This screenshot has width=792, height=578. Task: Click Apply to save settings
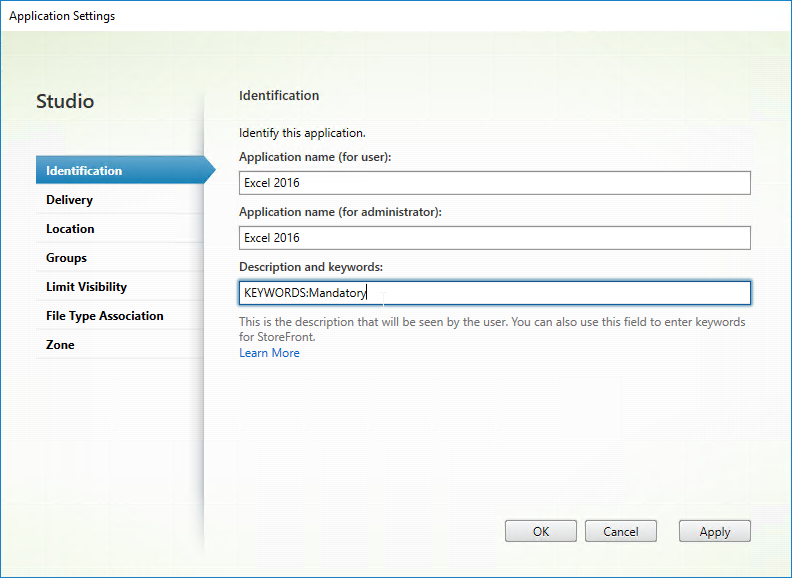pos(715,531)
